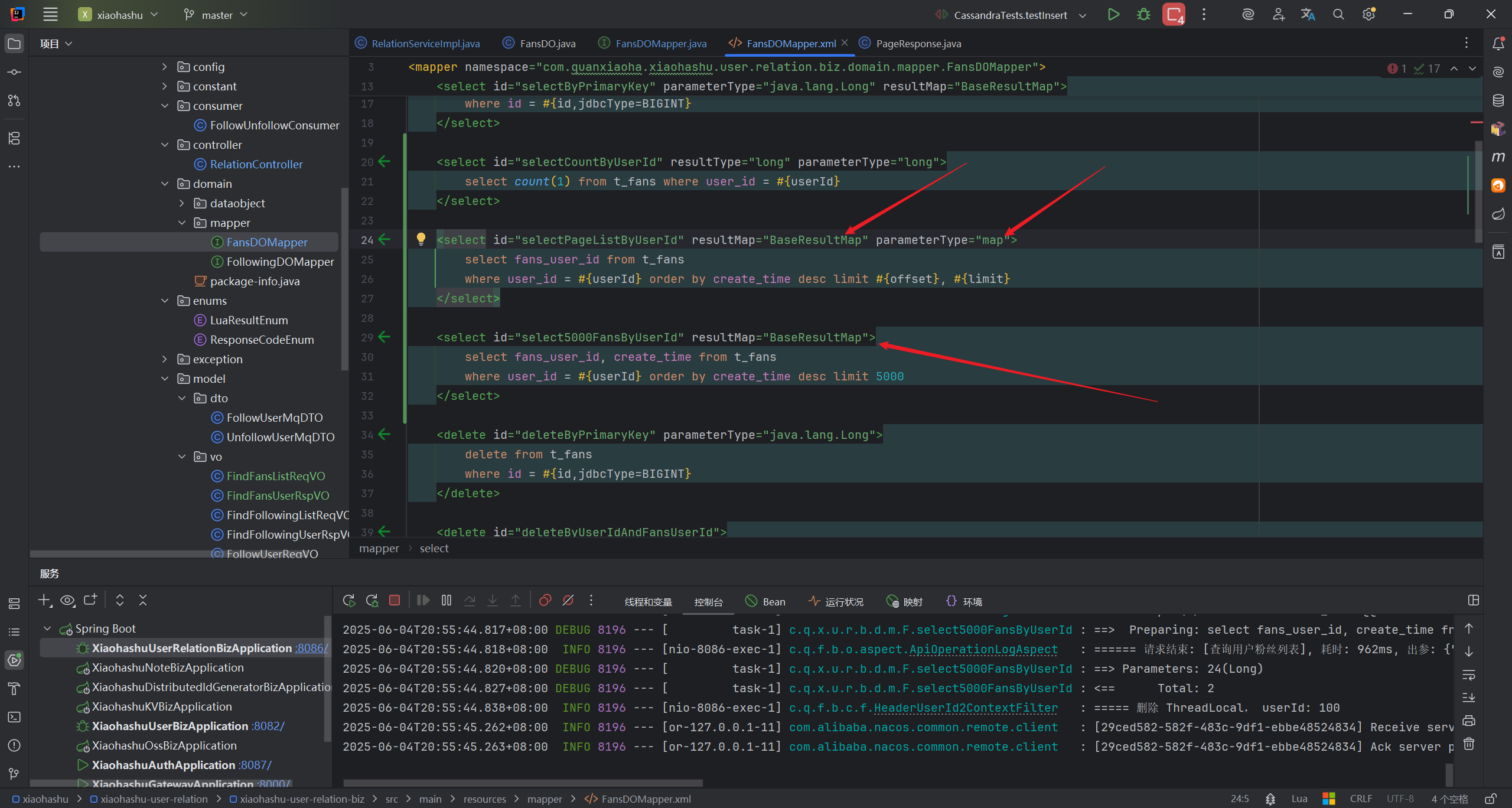The height and width of the screenshot is (808, 1512).
Task: Expand the exception folder
Action: coord(165,359)
